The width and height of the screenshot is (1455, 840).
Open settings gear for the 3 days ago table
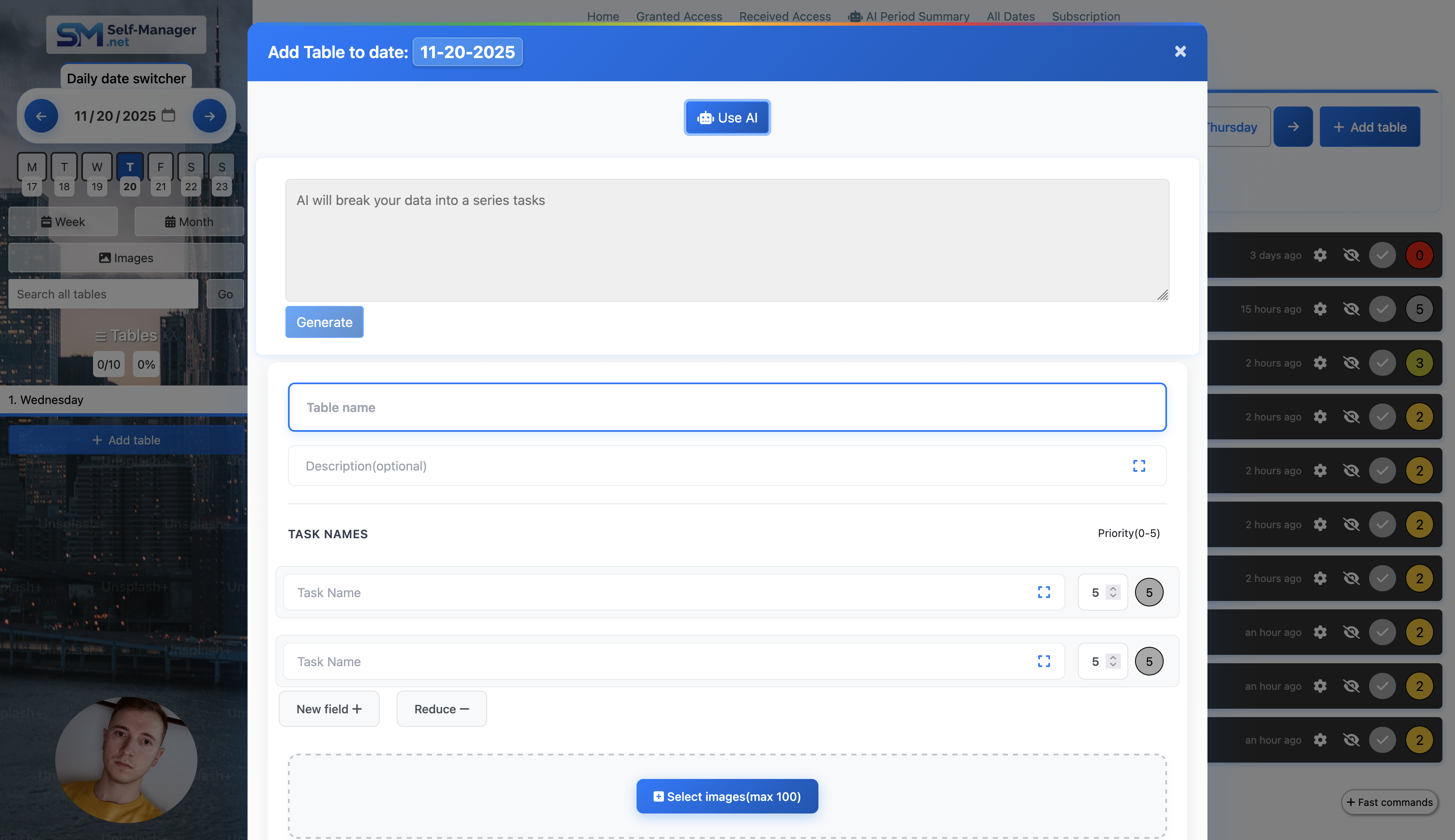coord(1320,255)
